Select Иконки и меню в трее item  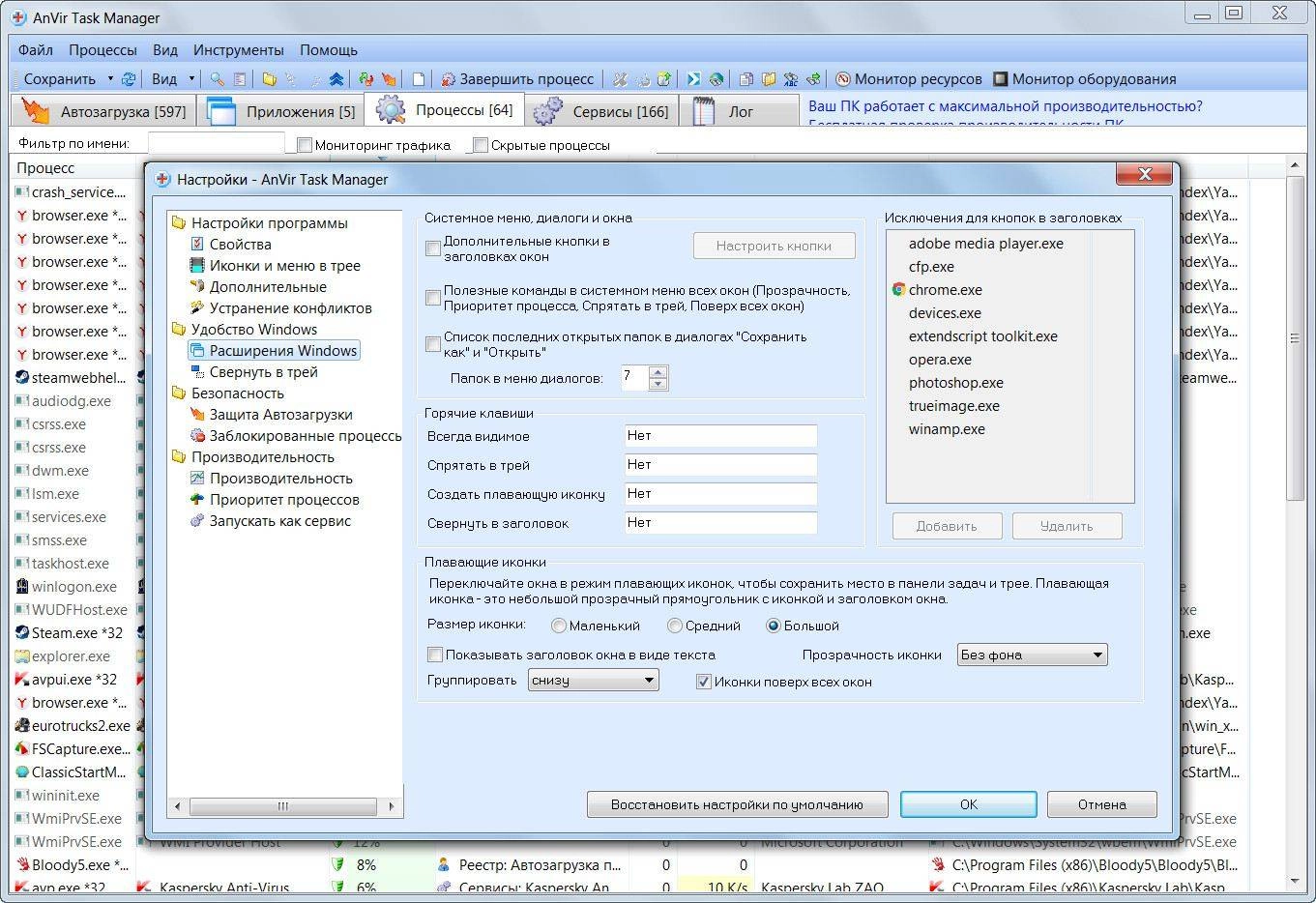click(284, 266)
